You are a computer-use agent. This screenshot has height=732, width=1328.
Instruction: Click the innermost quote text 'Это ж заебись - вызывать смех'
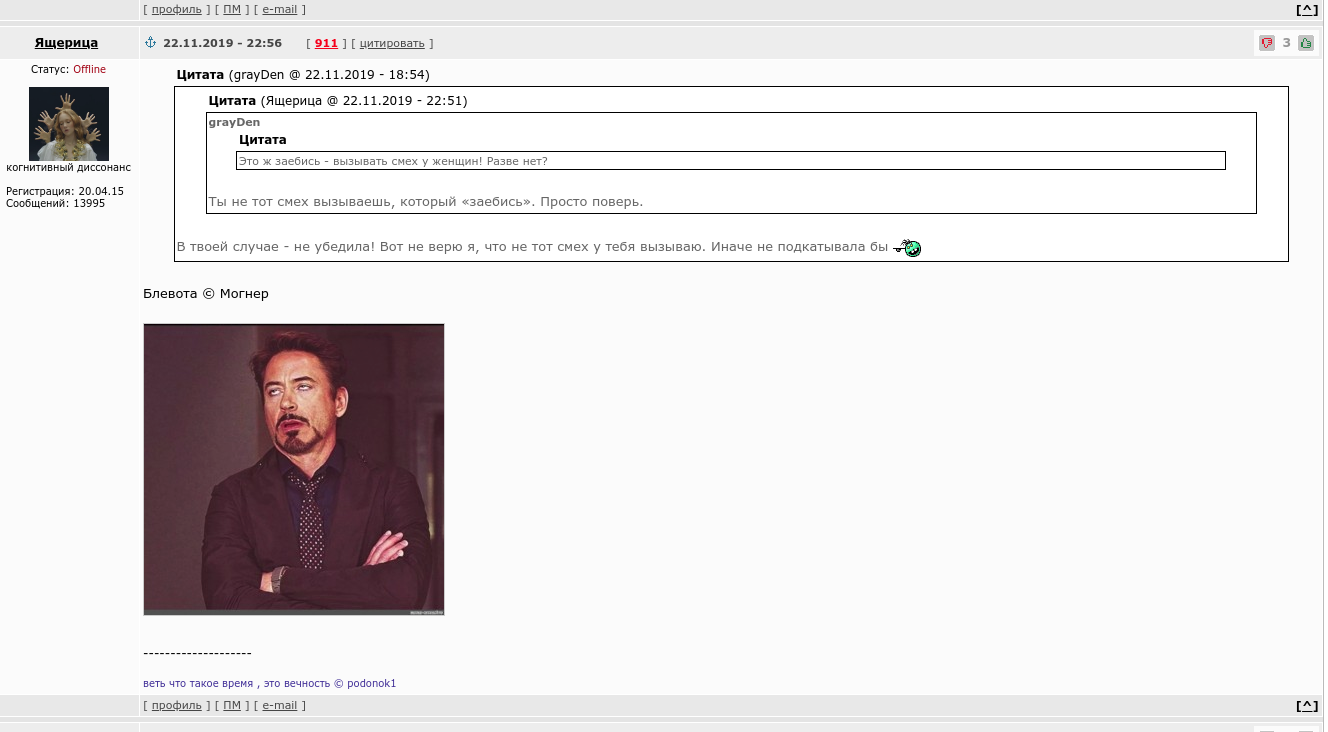coord(392,161)
